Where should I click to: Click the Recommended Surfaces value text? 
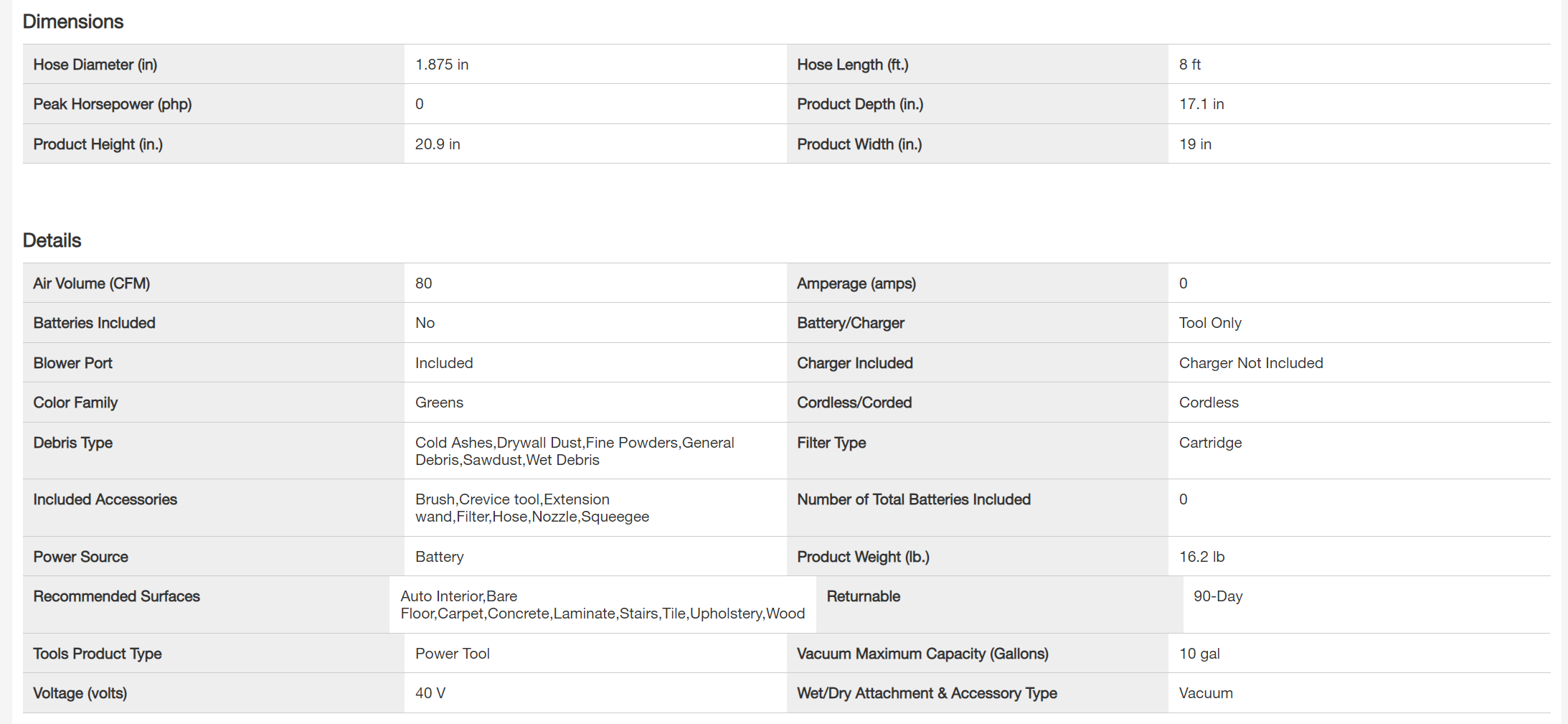(x=602, y=605)
